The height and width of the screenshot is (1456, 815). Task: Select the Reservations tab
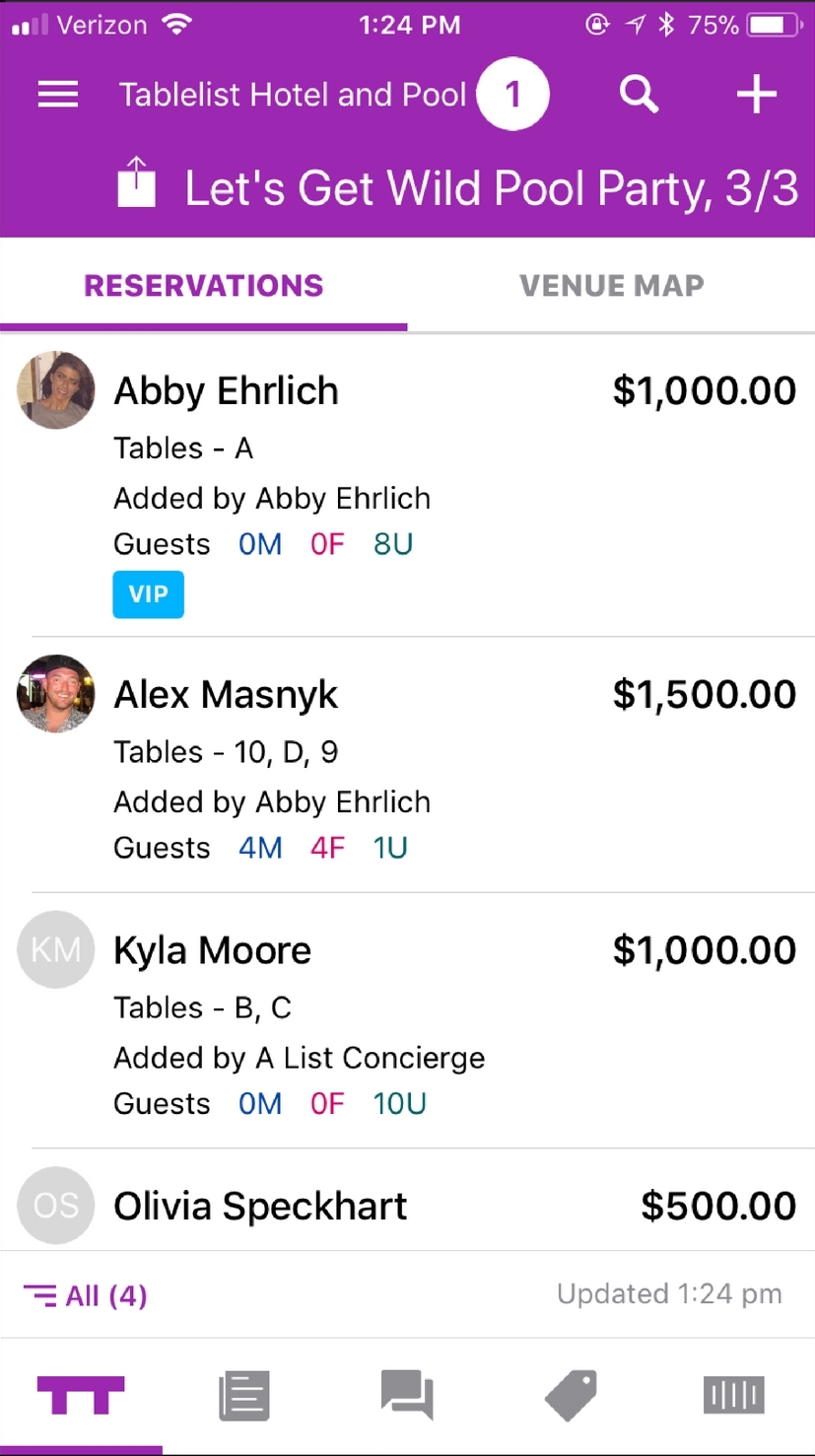coord(204,286)
